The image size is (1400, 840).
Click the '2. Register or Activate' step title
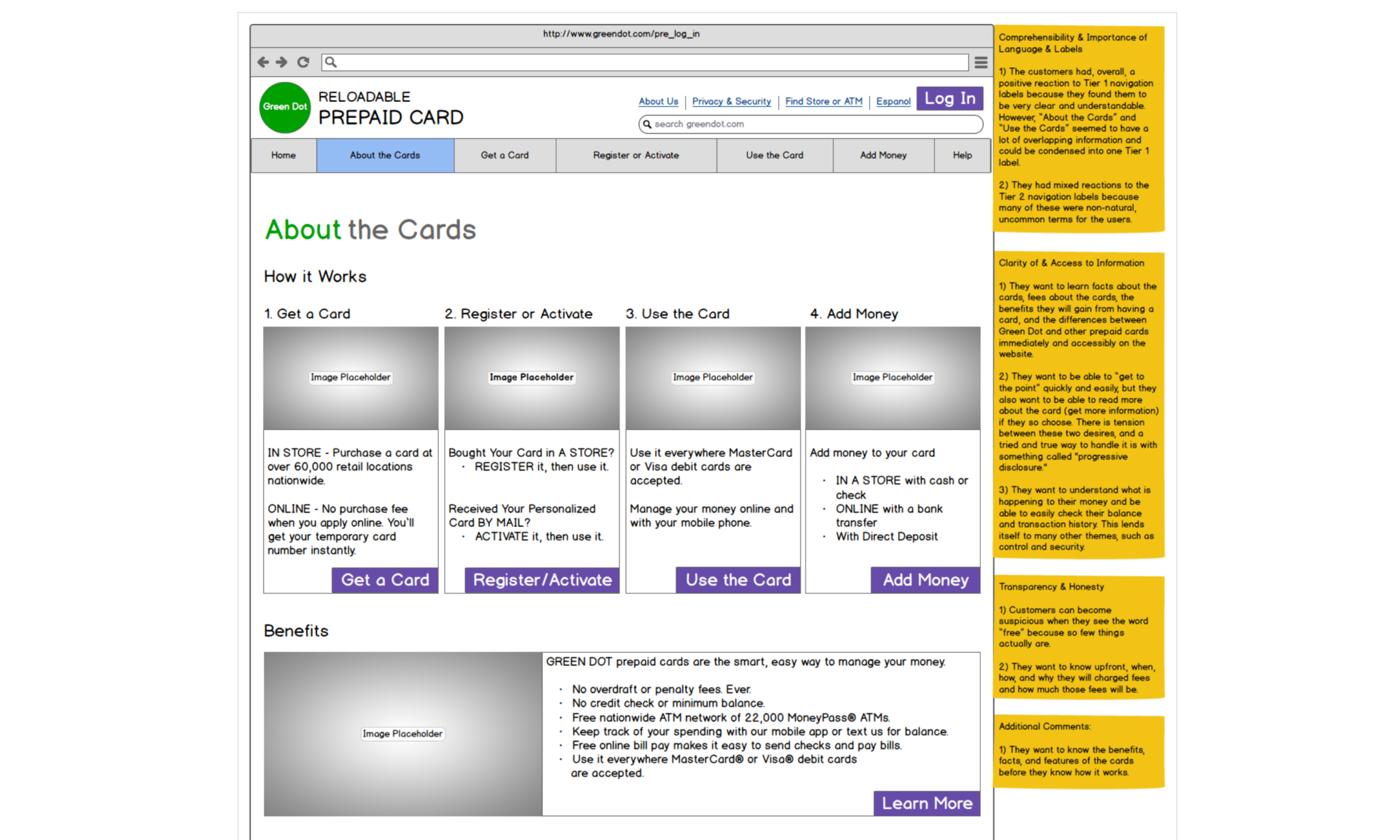point(519,314)
